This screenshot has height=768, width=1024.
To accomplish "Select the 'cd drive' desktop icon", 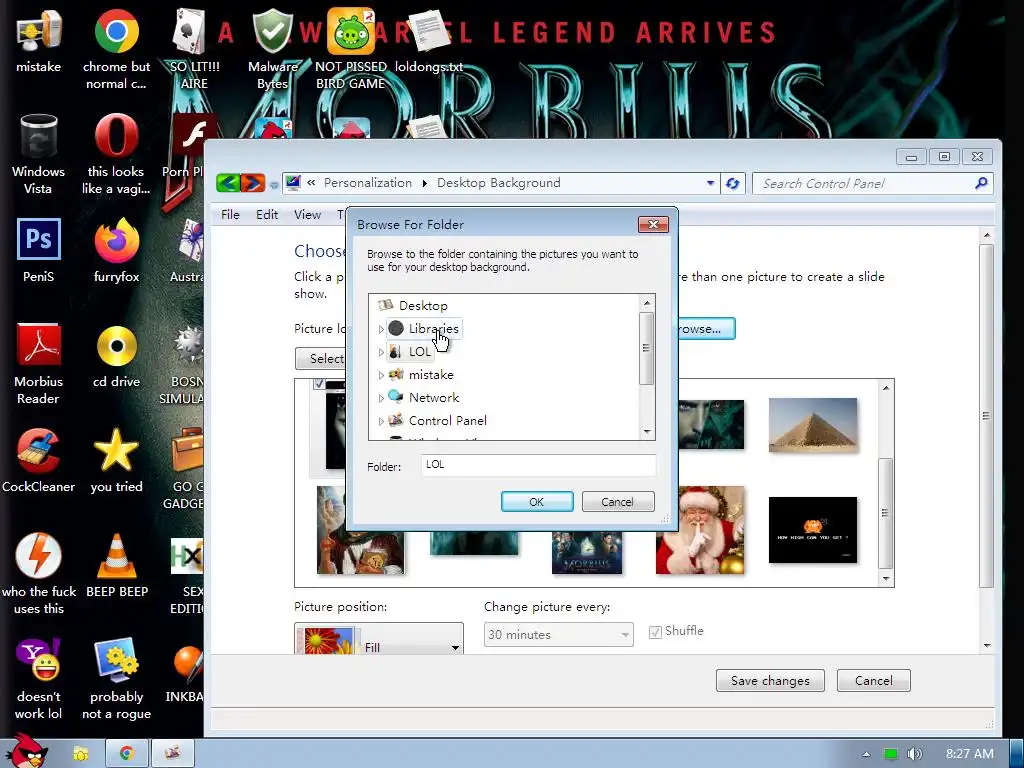I will click(116, 357).
